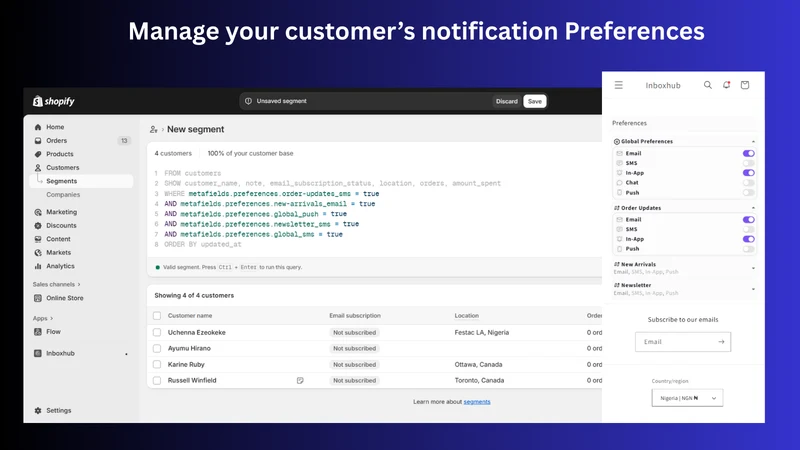Click the Content icon in sidebar

pos(38,239)
